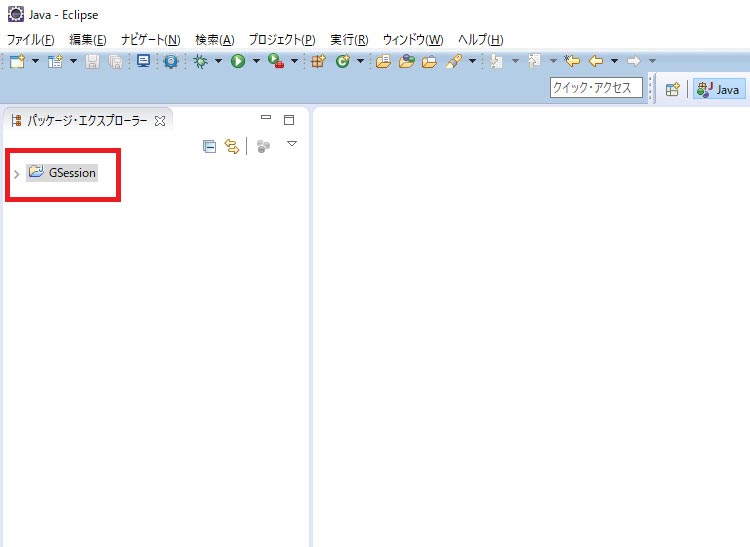The width and height of the screenshot is (750, 547).
Task: Click the Open Type folder icon
Action: (x=383, y=61)
